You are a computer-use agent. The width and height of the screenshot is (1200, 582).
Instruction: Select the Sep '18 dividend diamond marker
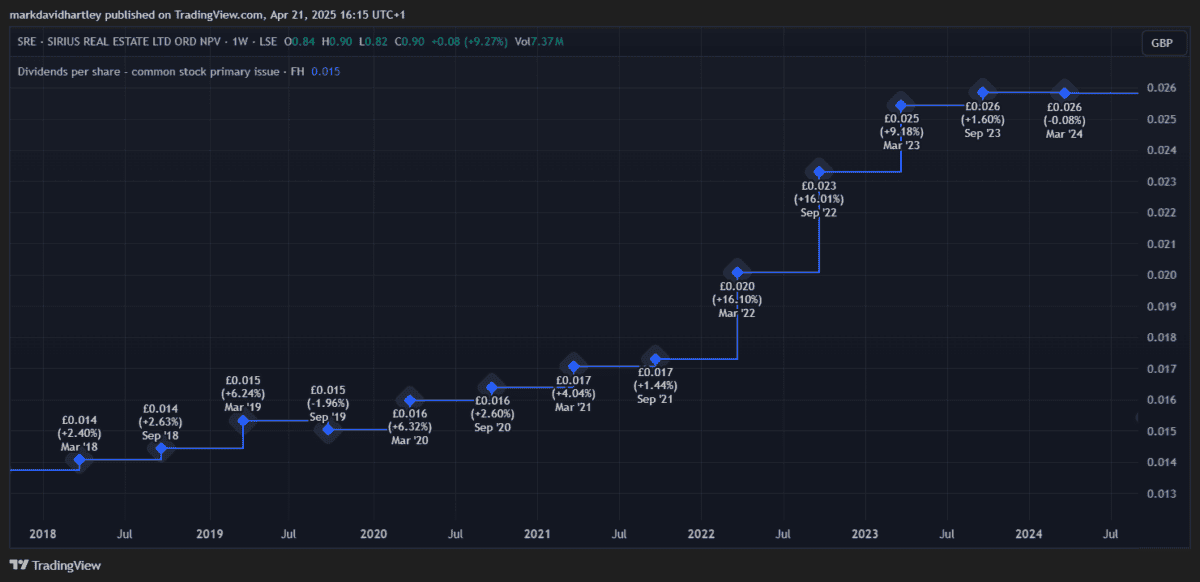[x=162, y=448]
